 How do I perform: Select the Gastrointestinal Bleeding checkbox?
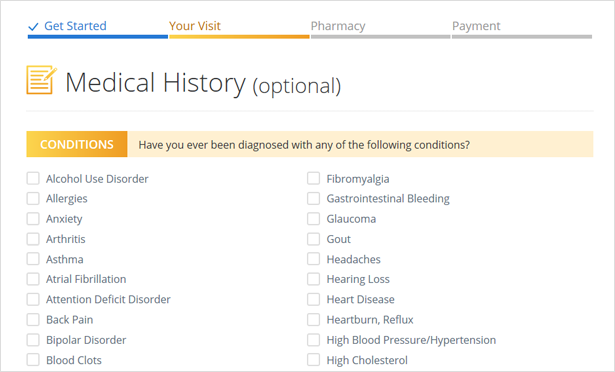(313, 198)
